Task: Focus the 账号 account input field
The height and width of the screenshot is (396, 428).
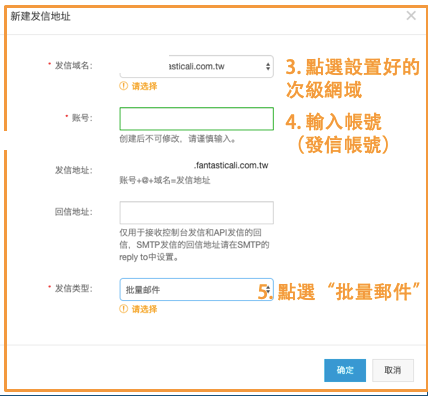Action: (197, 119)
